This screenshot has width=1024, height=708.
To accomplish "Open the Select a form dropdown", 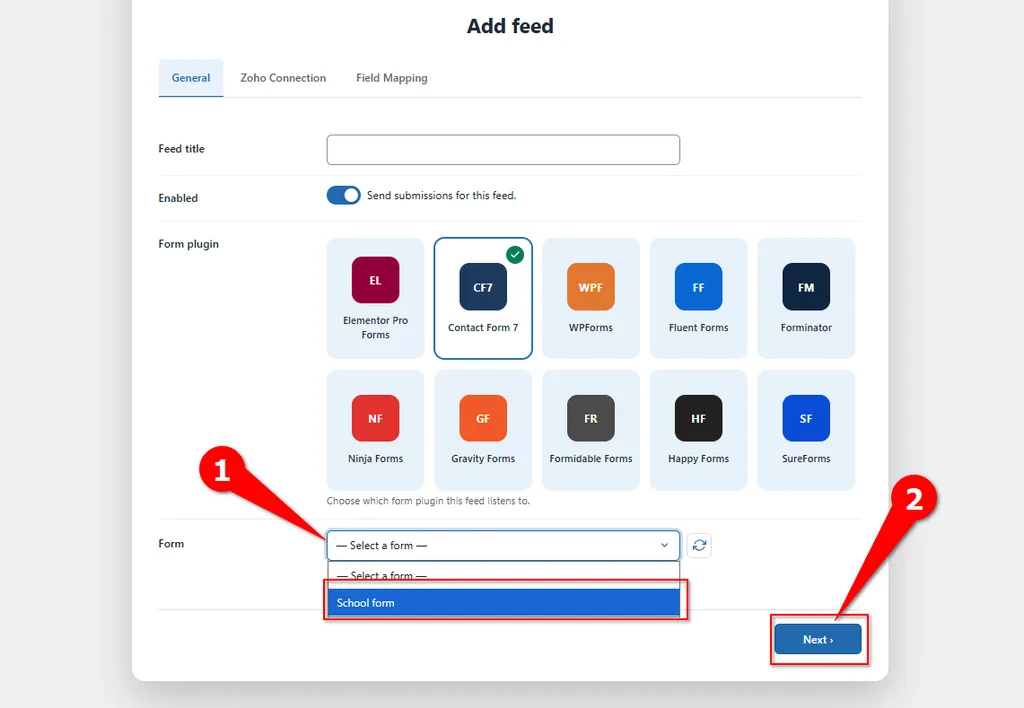I will click(x=503, y=545).
